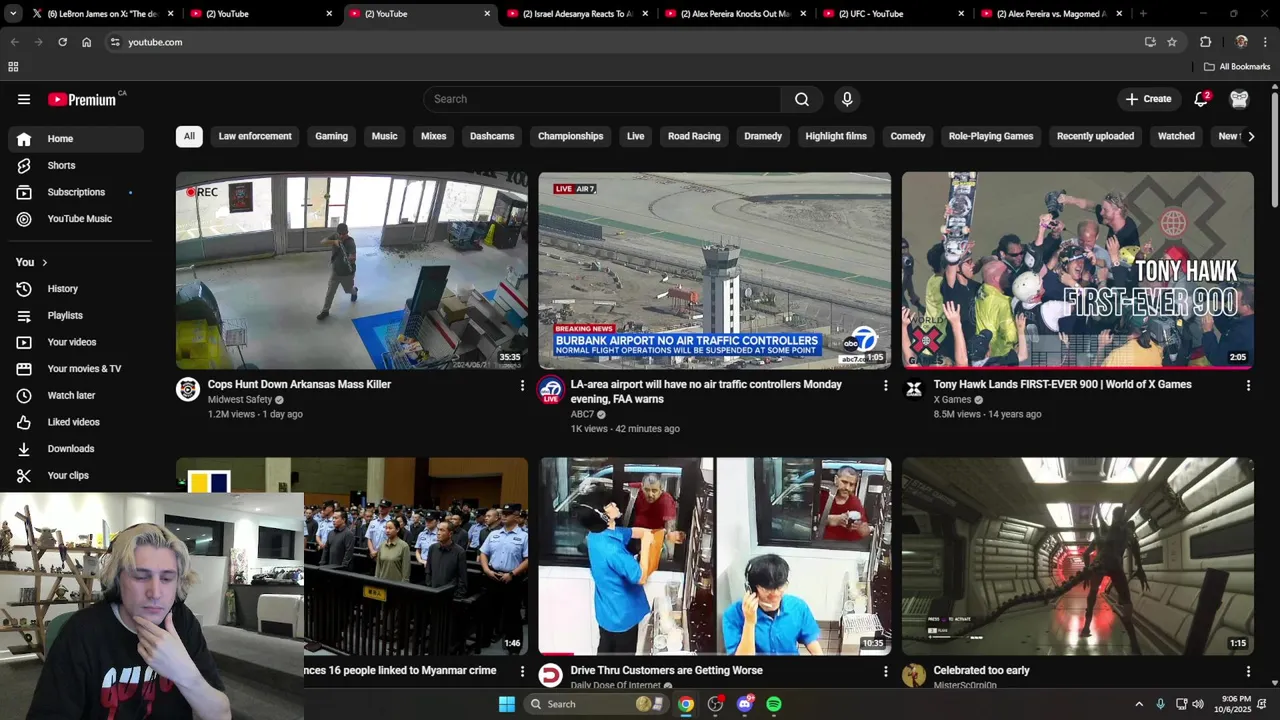Open Your clips in sidebar
Screen dimensions: 1280x720
pos(76,475)
